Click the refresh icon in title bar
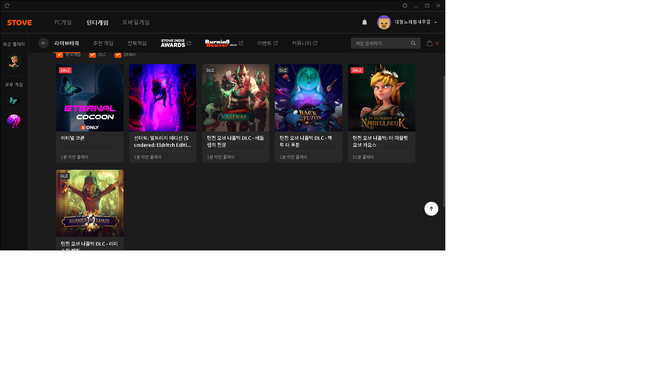668x375 pixels. click(7, 6)
